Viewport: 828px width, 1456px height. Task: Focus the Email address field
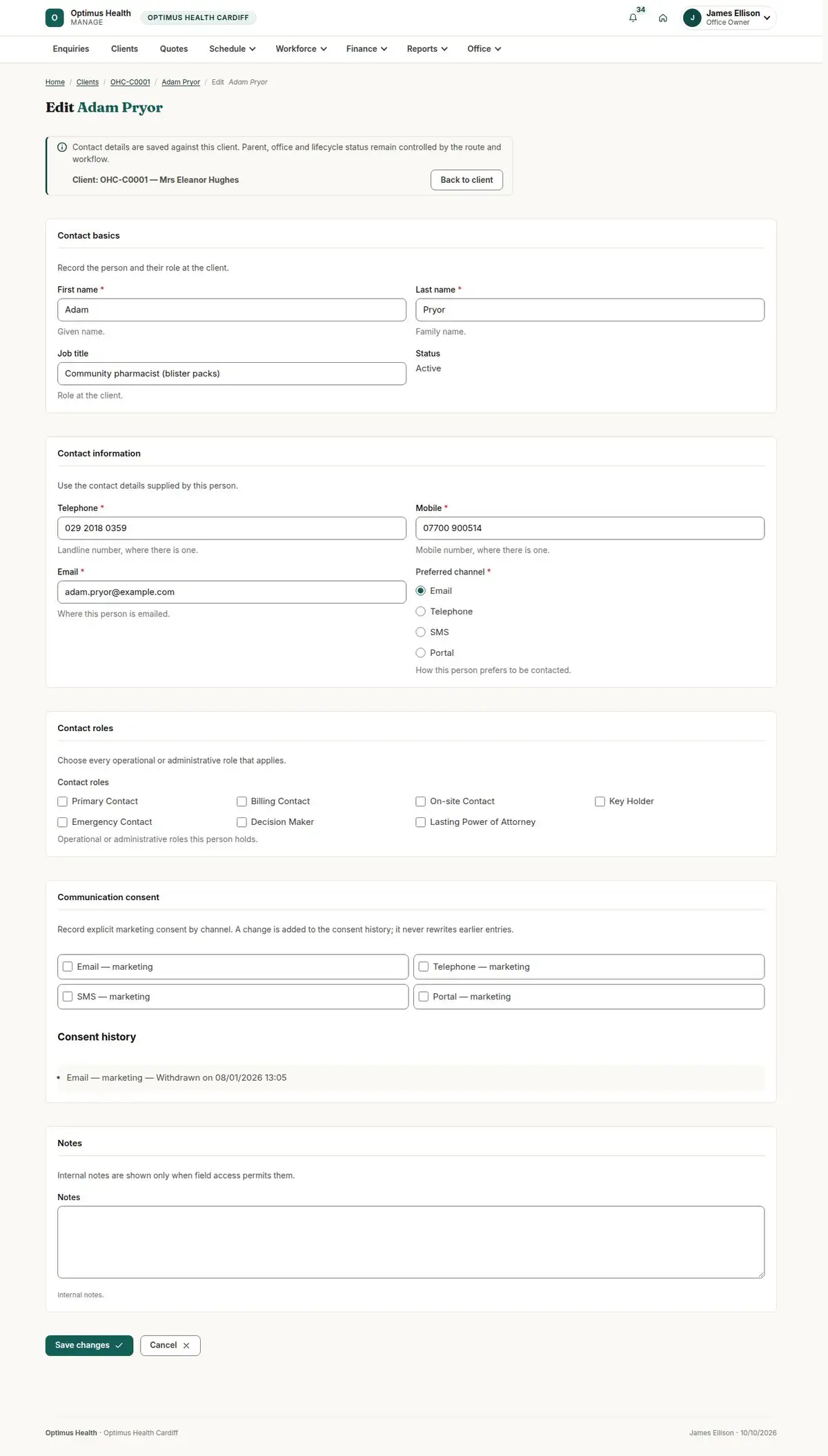232,592
